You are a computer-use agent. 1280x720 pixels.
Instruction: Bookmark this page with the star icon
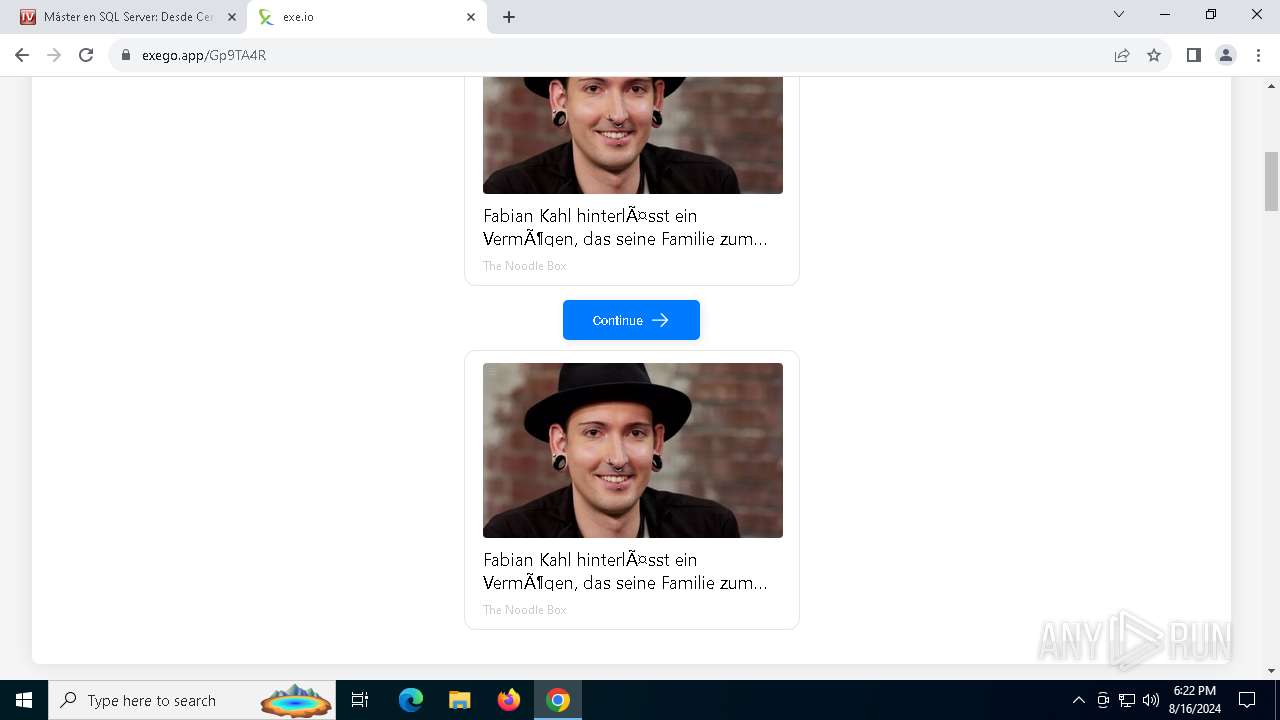tap(1154, 55)
